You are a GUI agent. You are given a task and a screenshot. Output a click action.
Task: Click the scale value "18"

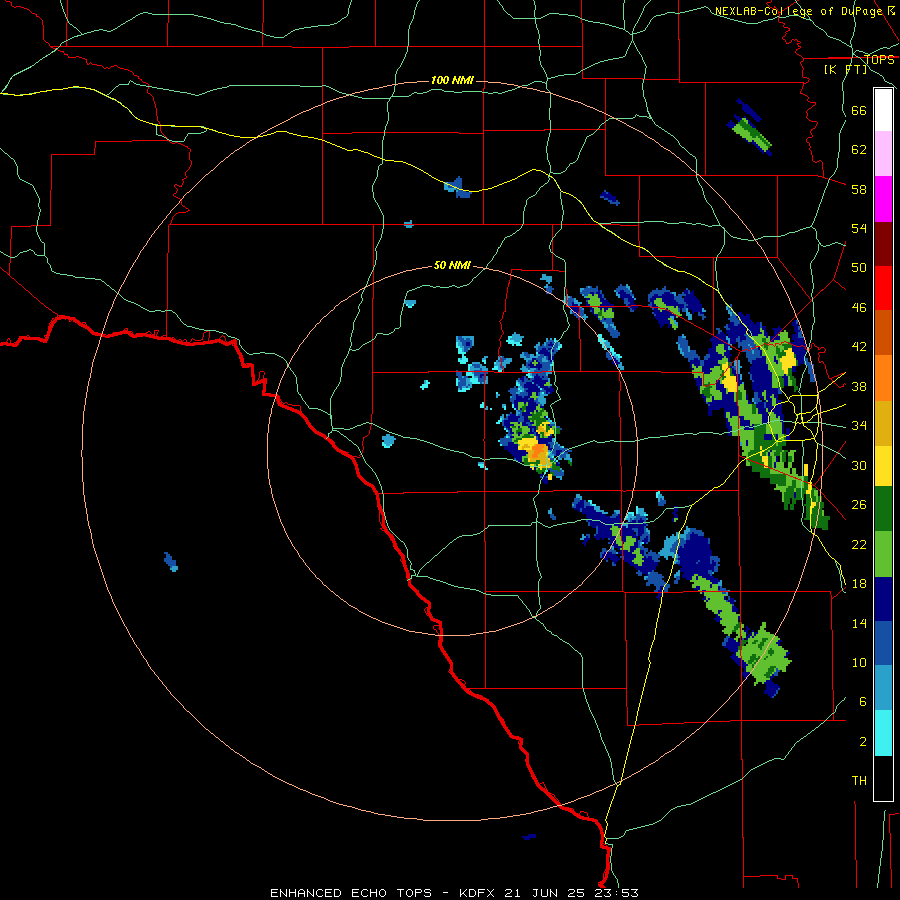coord(859,584)
